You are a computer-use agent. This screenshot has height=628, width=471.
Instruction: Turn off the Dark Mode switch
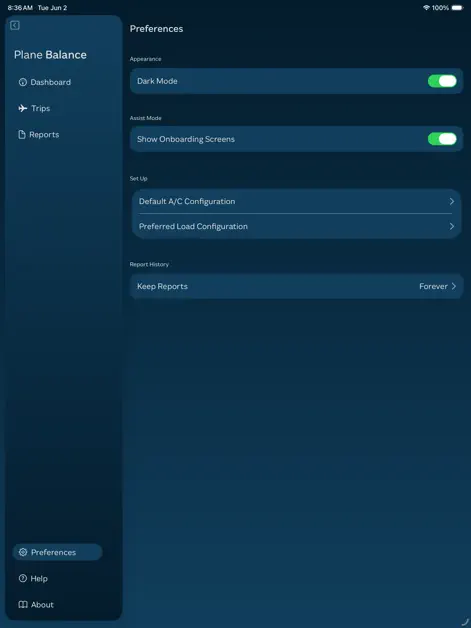tap(442, 81)
